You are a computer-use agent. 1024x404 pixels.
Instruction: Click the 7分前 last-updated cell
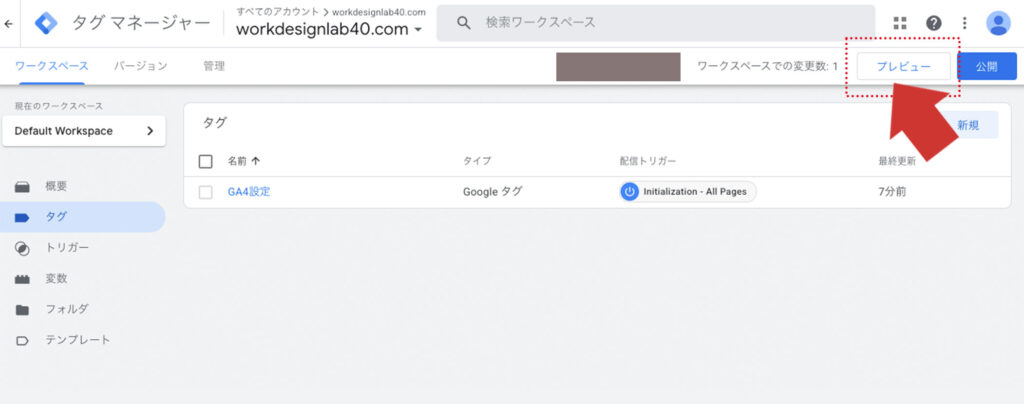click(x=892, y=193)
